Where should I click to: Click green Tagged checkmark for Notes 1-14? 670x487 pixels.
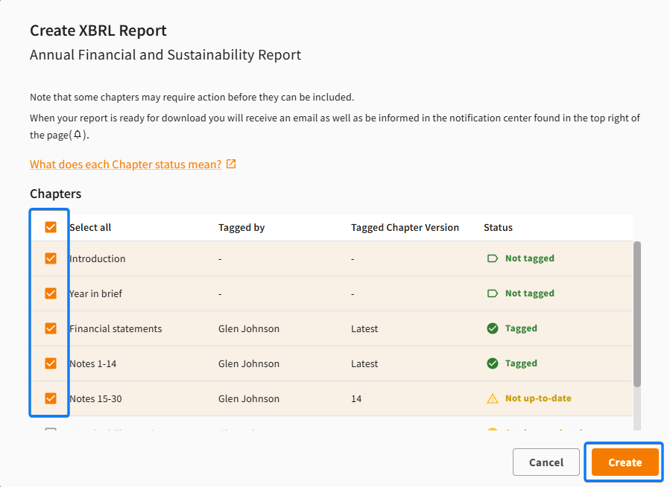click(x=492, y=363)
